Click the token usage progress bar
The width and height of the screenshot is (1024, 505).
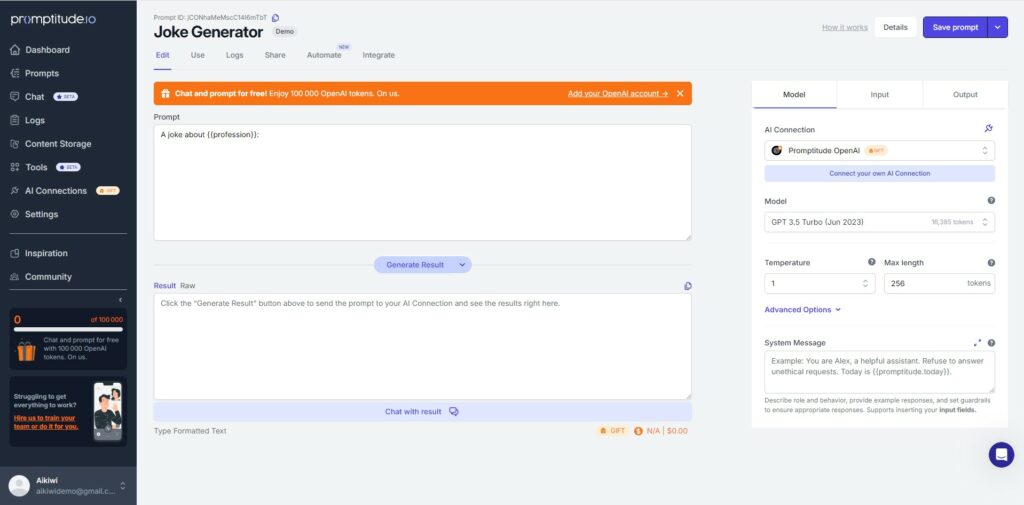(x=69, y=329)
